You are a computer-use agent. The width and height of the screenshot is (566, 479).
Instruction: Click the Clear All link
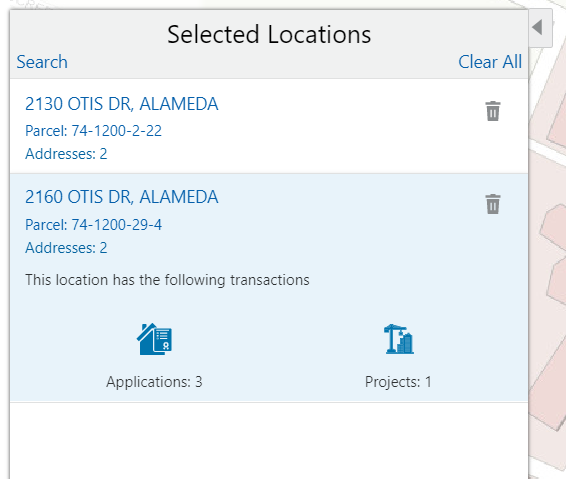(x=490, y=62)
